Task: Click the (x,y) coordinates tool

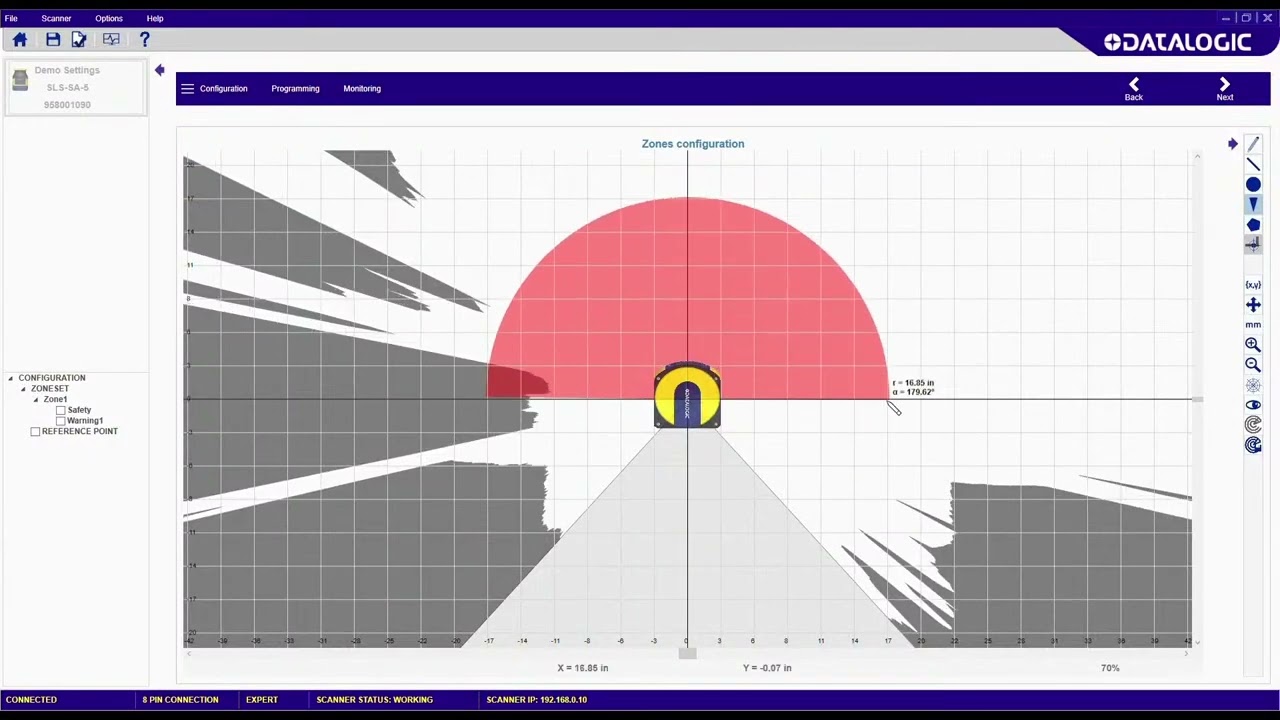Action: coord(1253,285)
